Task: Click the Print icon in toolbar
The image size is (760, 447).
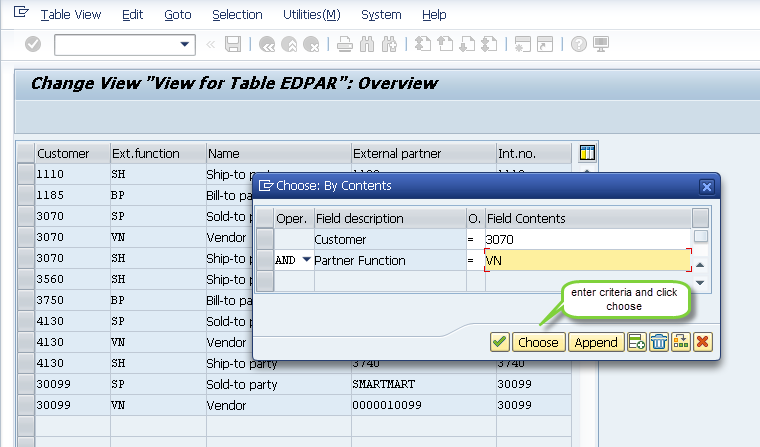Action: click(344, 44)
